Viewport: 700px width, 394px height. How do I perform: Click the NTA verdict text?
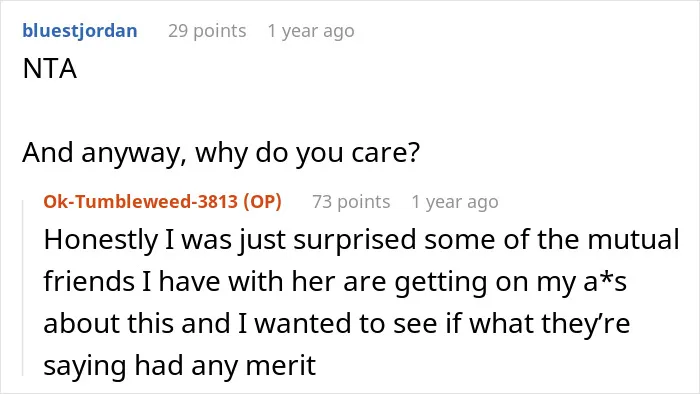coord(50,69)
